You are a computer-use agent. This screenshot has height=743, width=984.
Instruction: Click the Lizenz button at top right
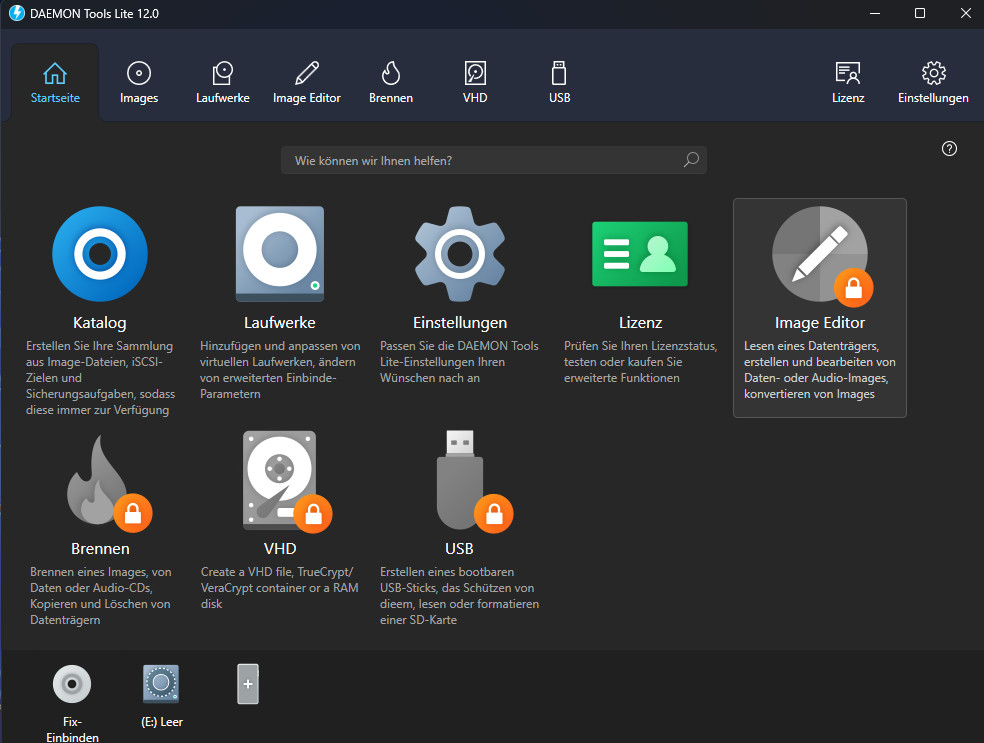(x=848, y=82)
